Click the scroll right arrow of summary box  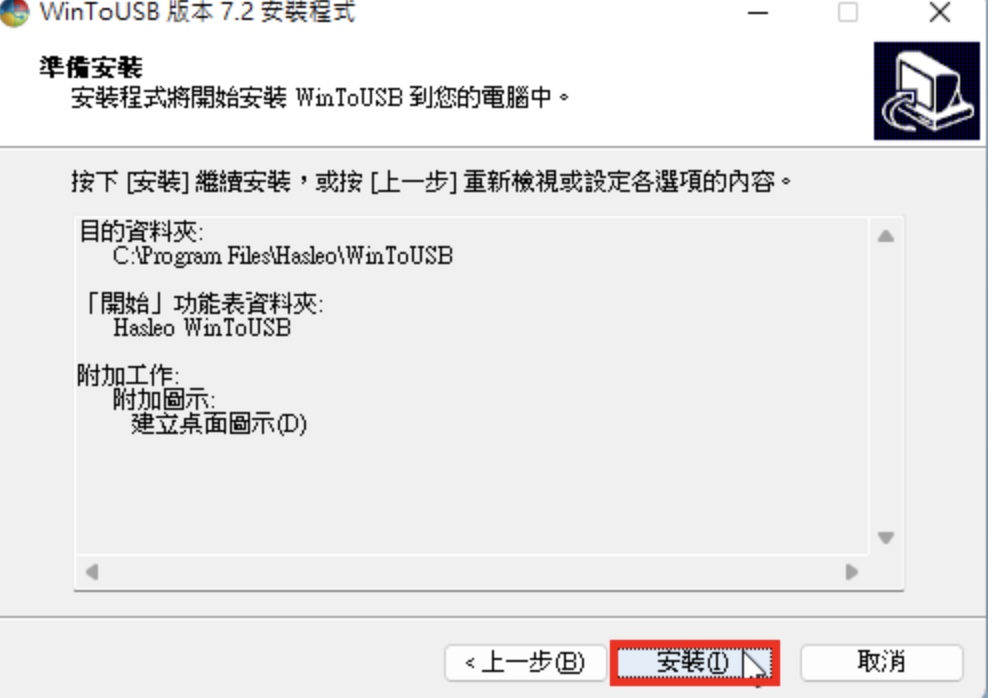click(851, 572)
